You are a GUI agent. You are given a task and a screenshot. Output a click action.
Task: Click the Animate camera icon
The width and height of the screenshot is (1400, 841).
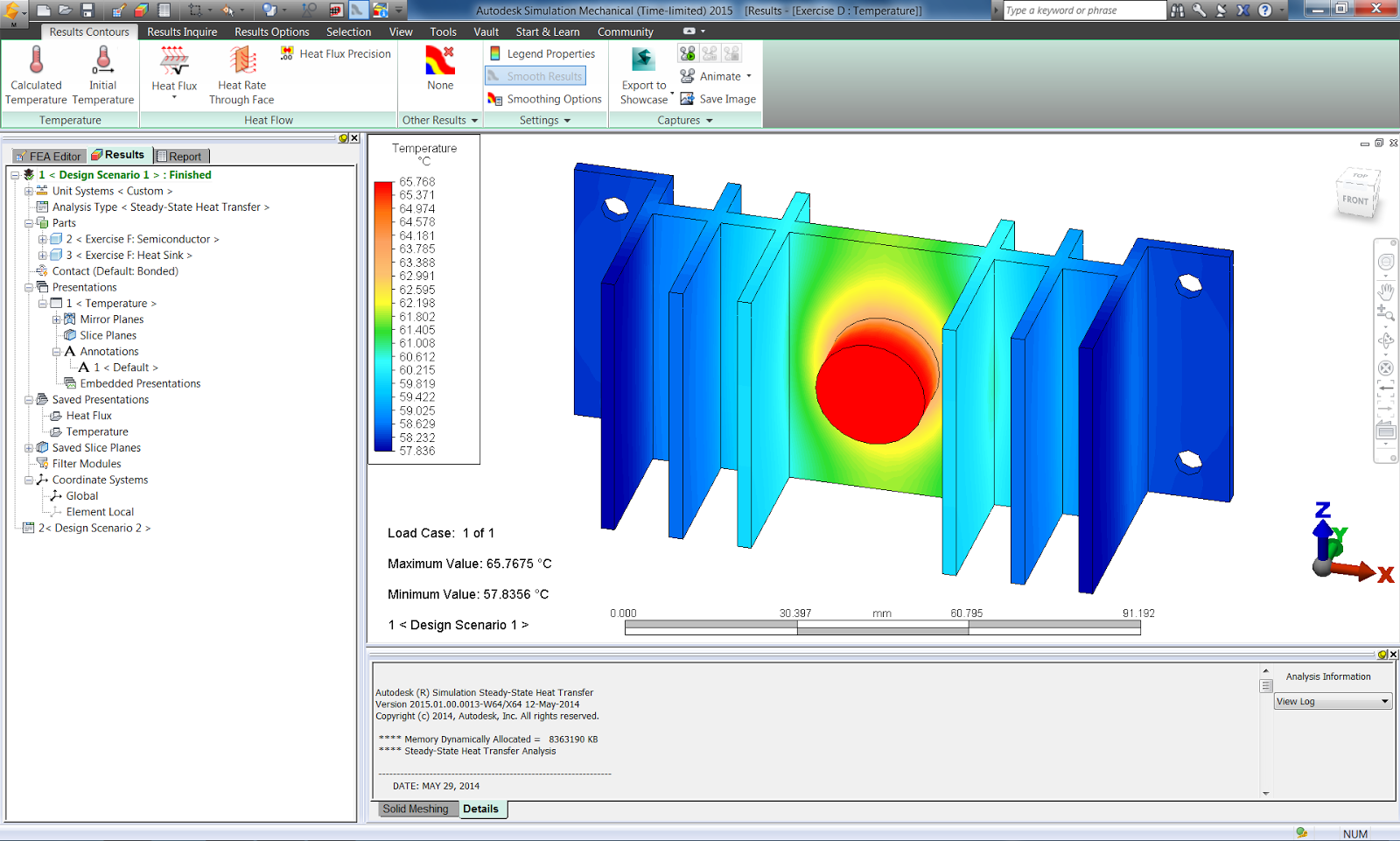(688, 76)
